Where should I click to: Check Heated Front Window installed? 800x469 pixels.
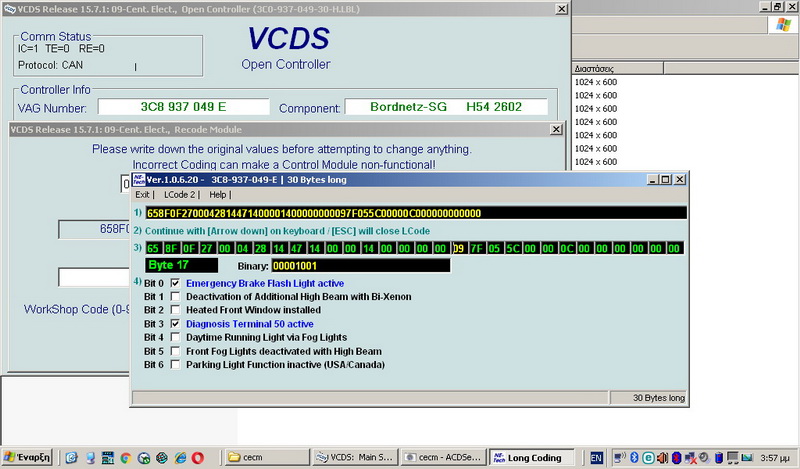[175, 310]
